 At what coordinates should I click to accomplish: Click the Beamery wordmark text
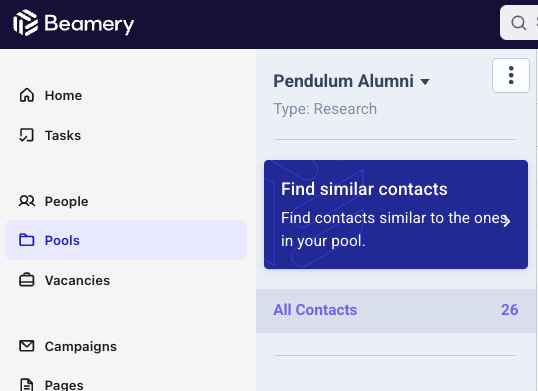(89, 24)
